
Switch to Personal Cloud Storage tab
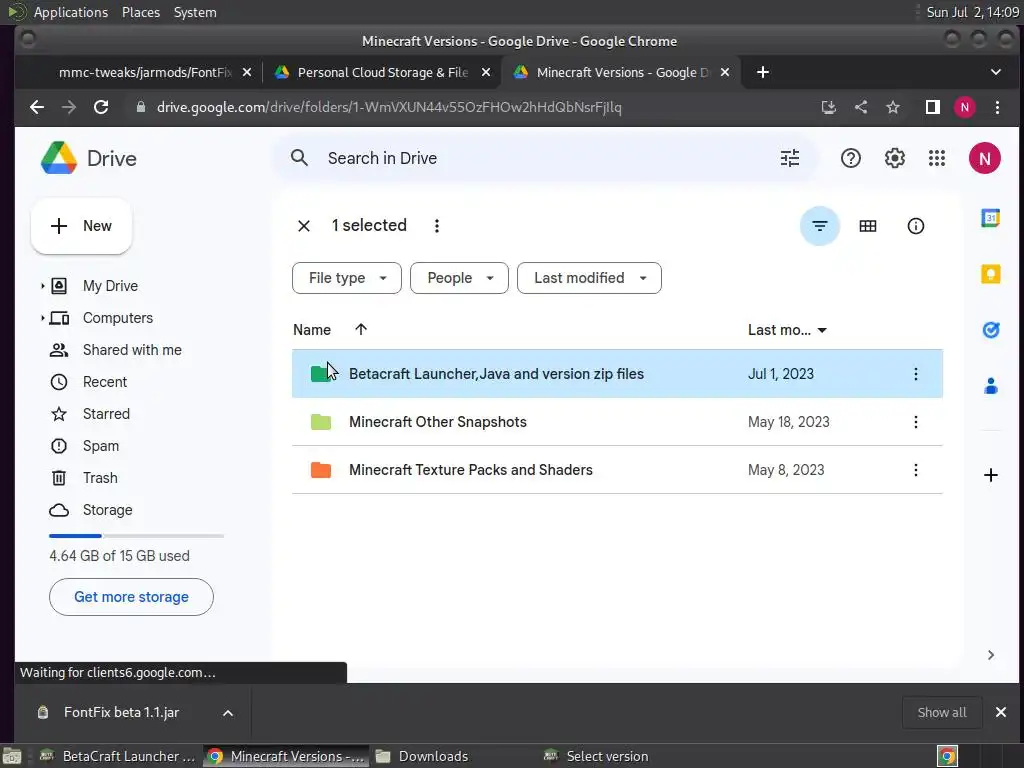pos(382,72)
